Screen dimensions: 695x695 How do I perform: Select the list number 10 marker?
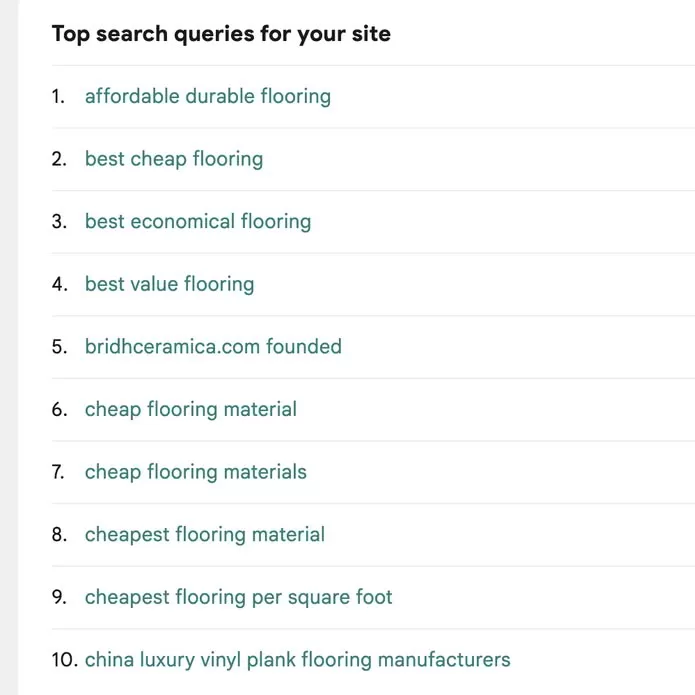coord(63,660)
